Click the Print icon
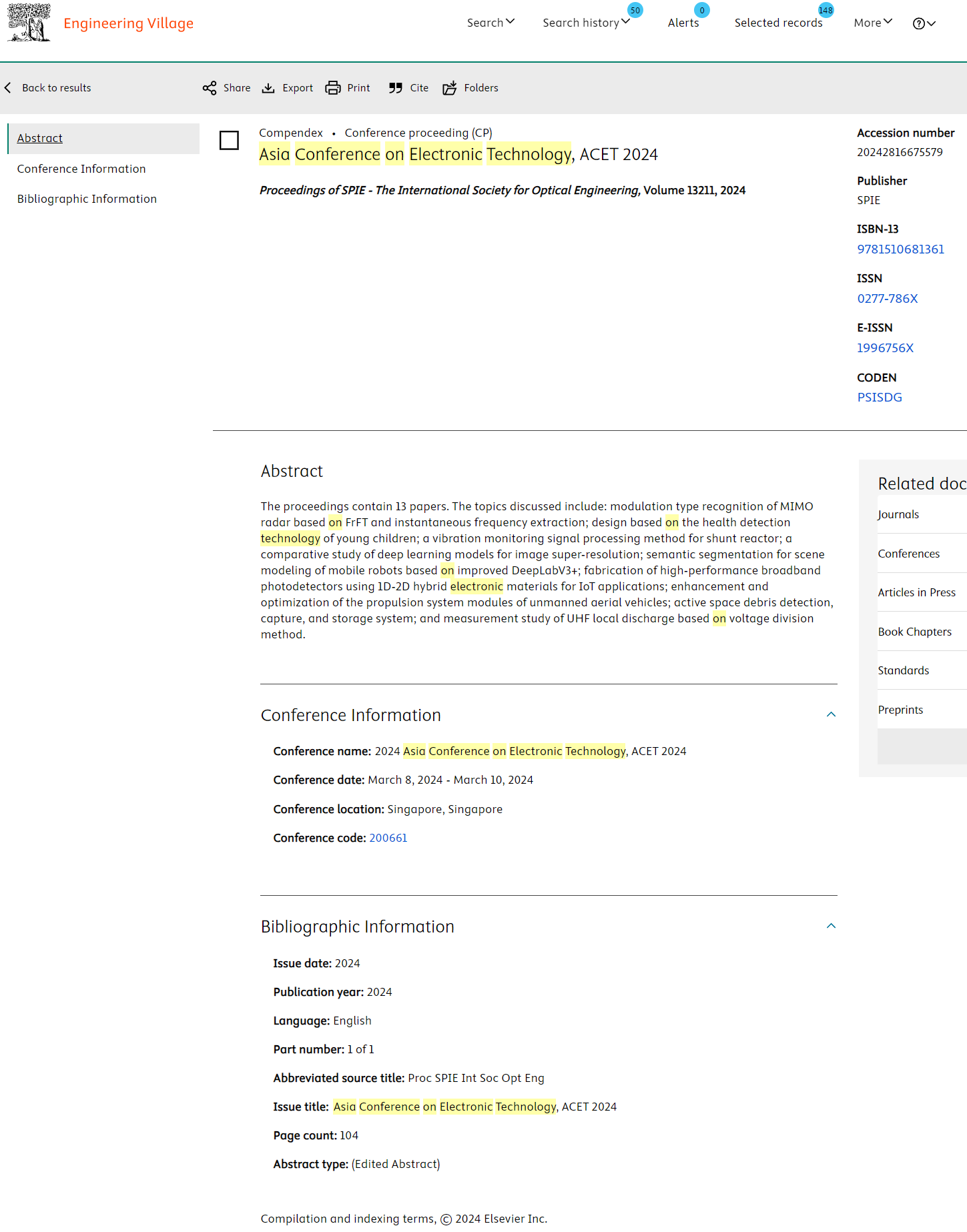This screenshot has height=1232, width=967. click(332, 88)
